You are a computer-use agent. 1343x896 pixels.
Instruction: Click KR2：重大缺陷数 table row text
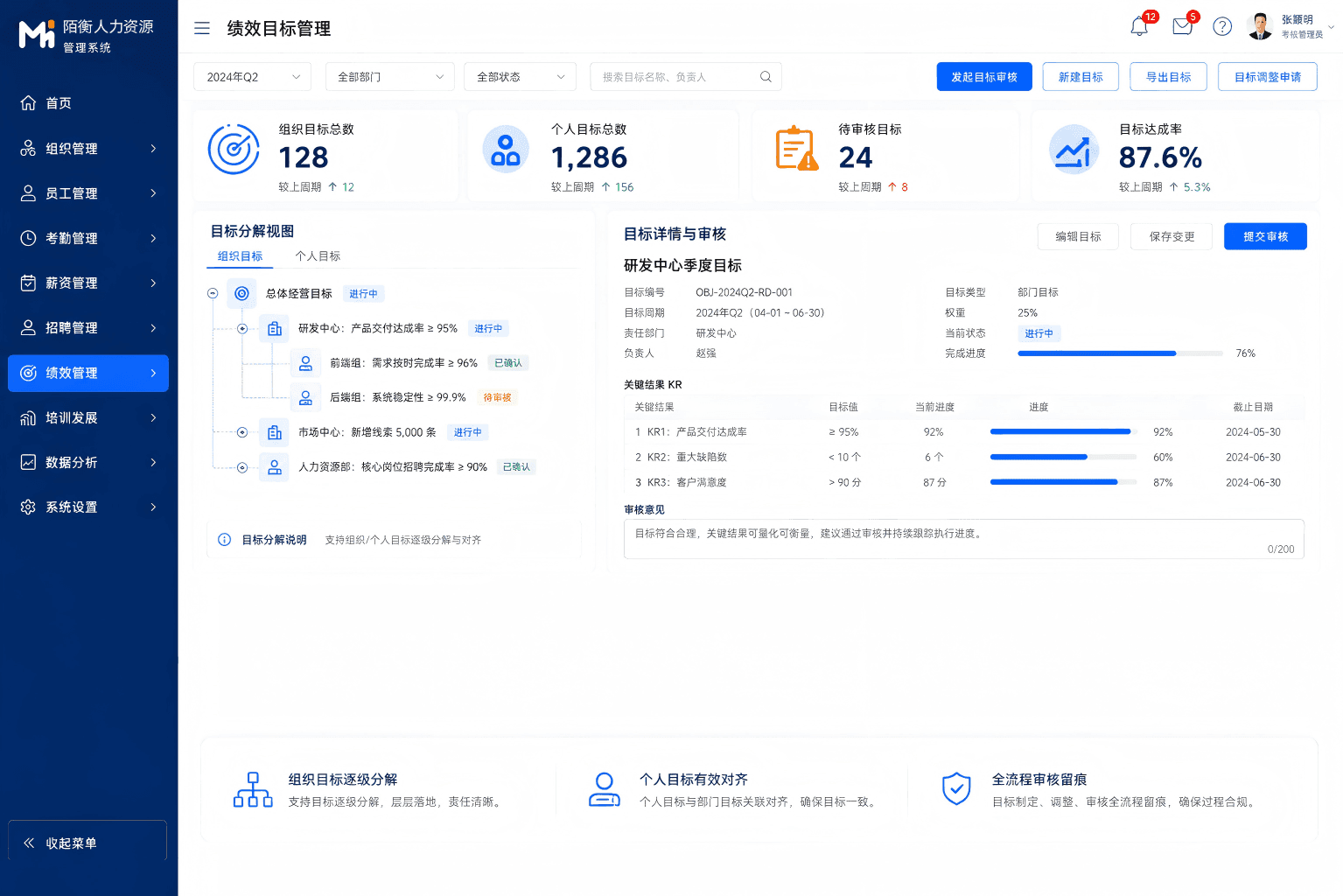point(688,457)
